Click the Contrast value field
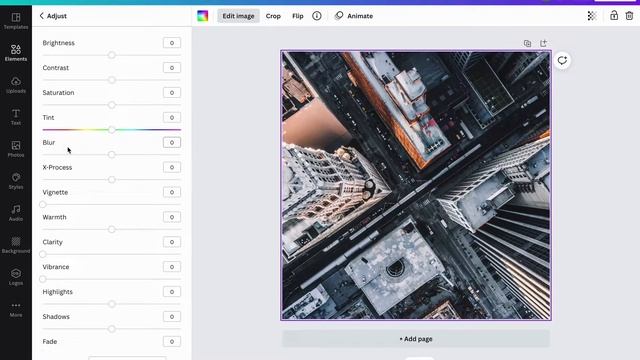 click(x=172, y=68)
